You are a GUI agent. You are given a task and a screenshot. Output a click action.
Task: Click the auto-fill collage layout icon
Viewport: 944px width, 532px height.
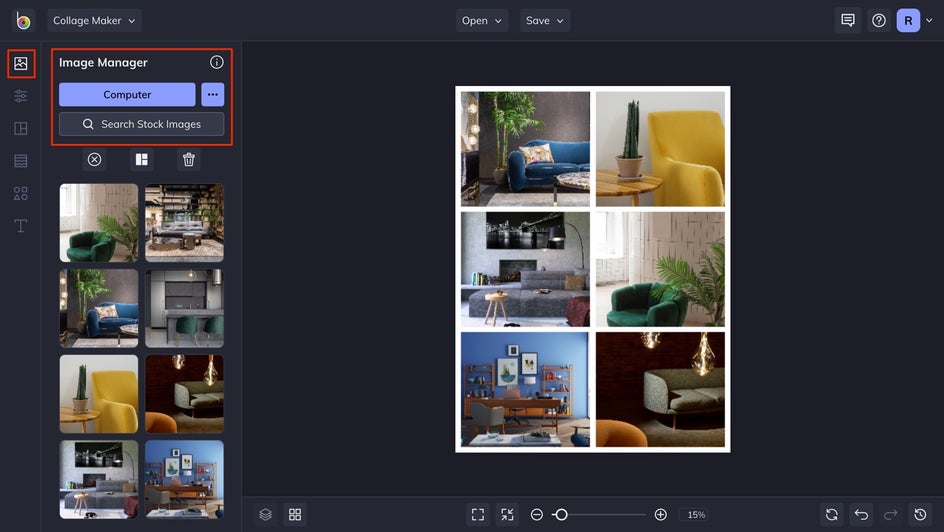point(141,159)
